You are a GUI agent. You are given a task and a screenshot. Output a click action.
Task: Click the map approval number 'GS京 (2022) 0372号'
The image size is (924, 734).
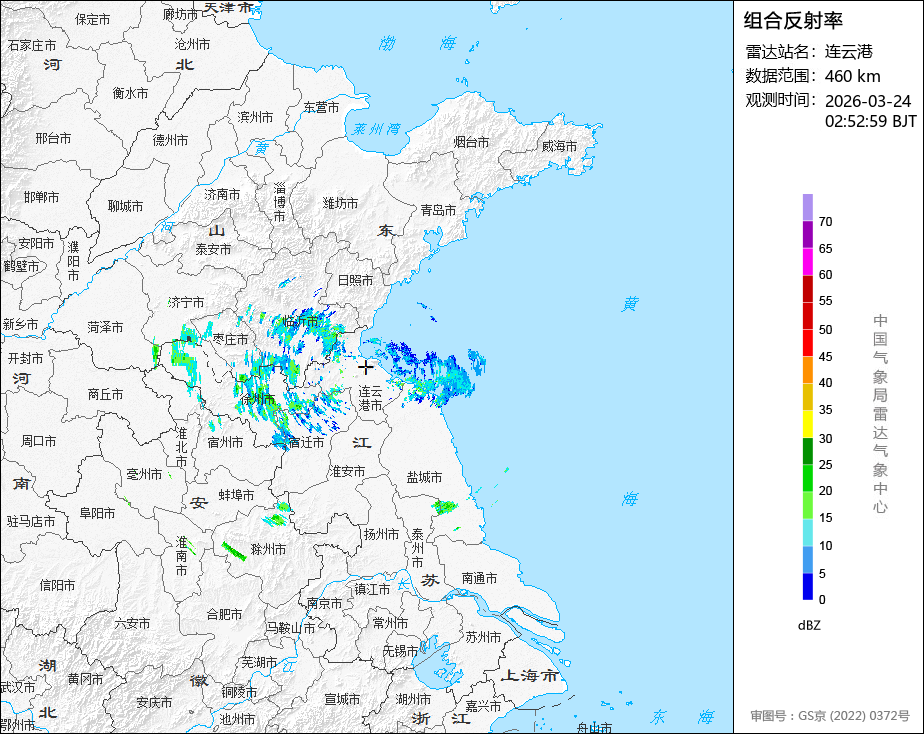(x=853, y=716)
